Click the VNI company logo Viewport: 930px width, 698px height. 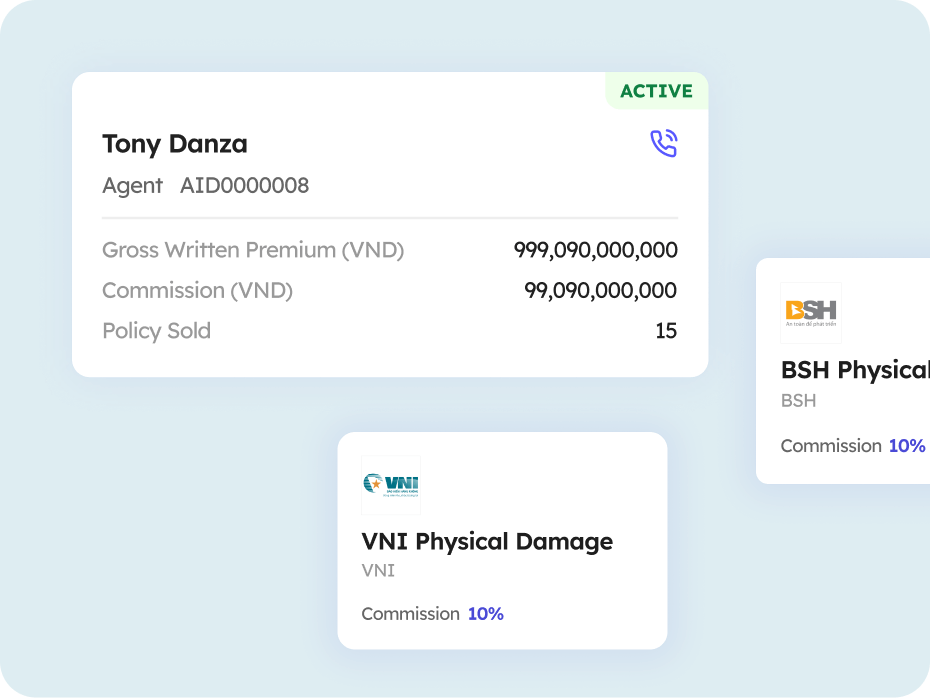(x=391, y=485)
